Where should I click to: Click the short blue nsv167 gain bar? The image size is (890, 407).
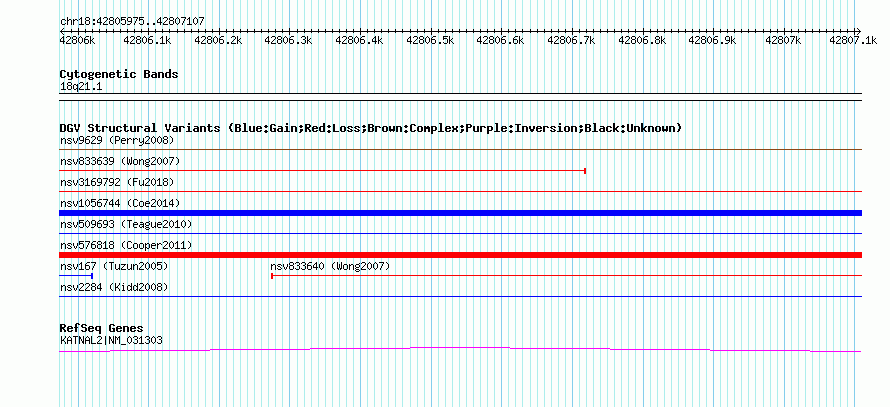coord(76,275)
